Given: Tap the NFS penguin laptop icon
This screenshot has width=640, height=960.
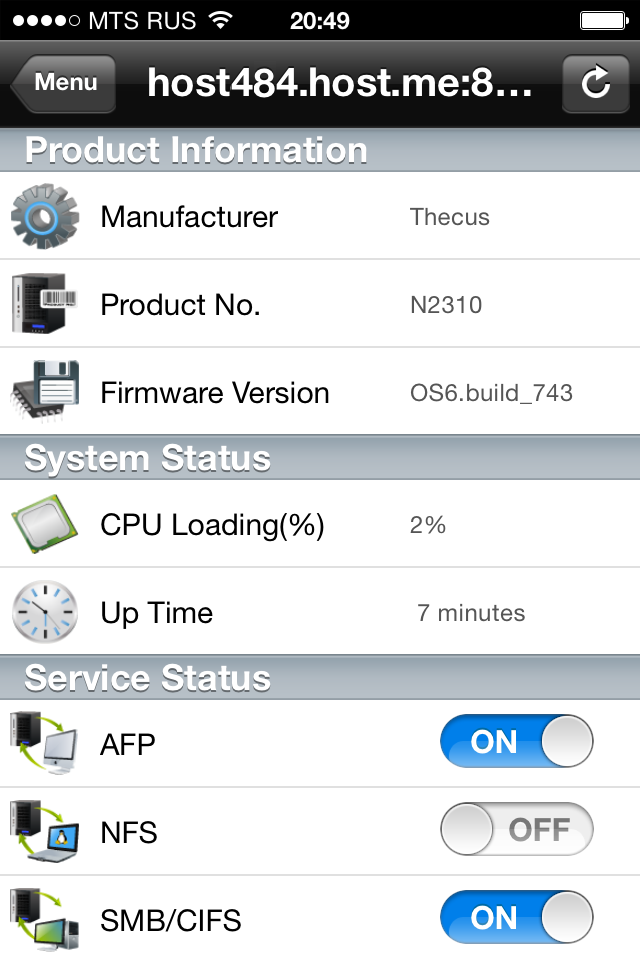Looking at the screenshot, I should tap(45, 831).
